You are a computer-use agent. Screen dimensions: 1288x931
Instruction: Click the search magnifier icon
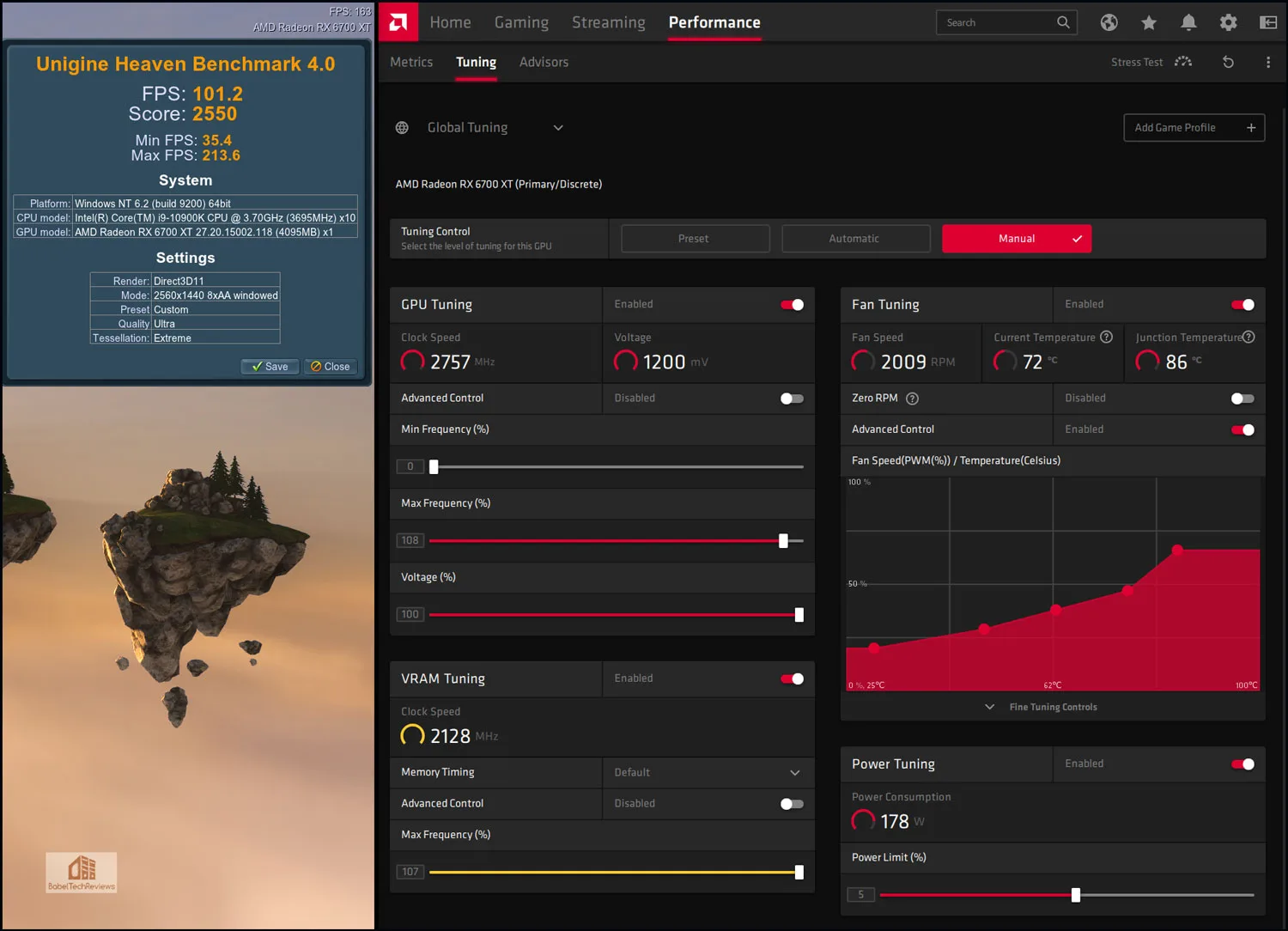(x=1063, y=22)
